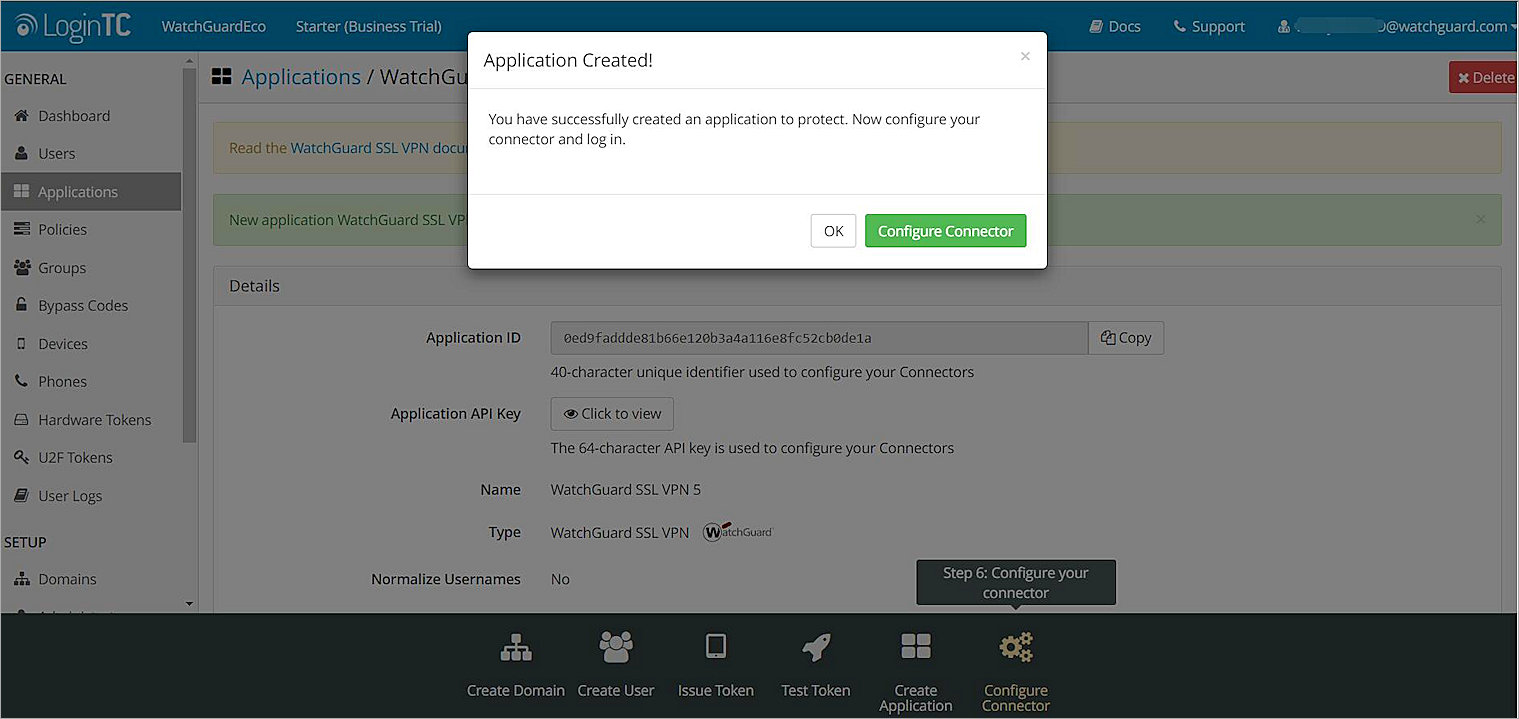Viewport: 1519px width, 719px height.
Task: Dismiss the new application notification
Action: click(x=1480, y=219)
